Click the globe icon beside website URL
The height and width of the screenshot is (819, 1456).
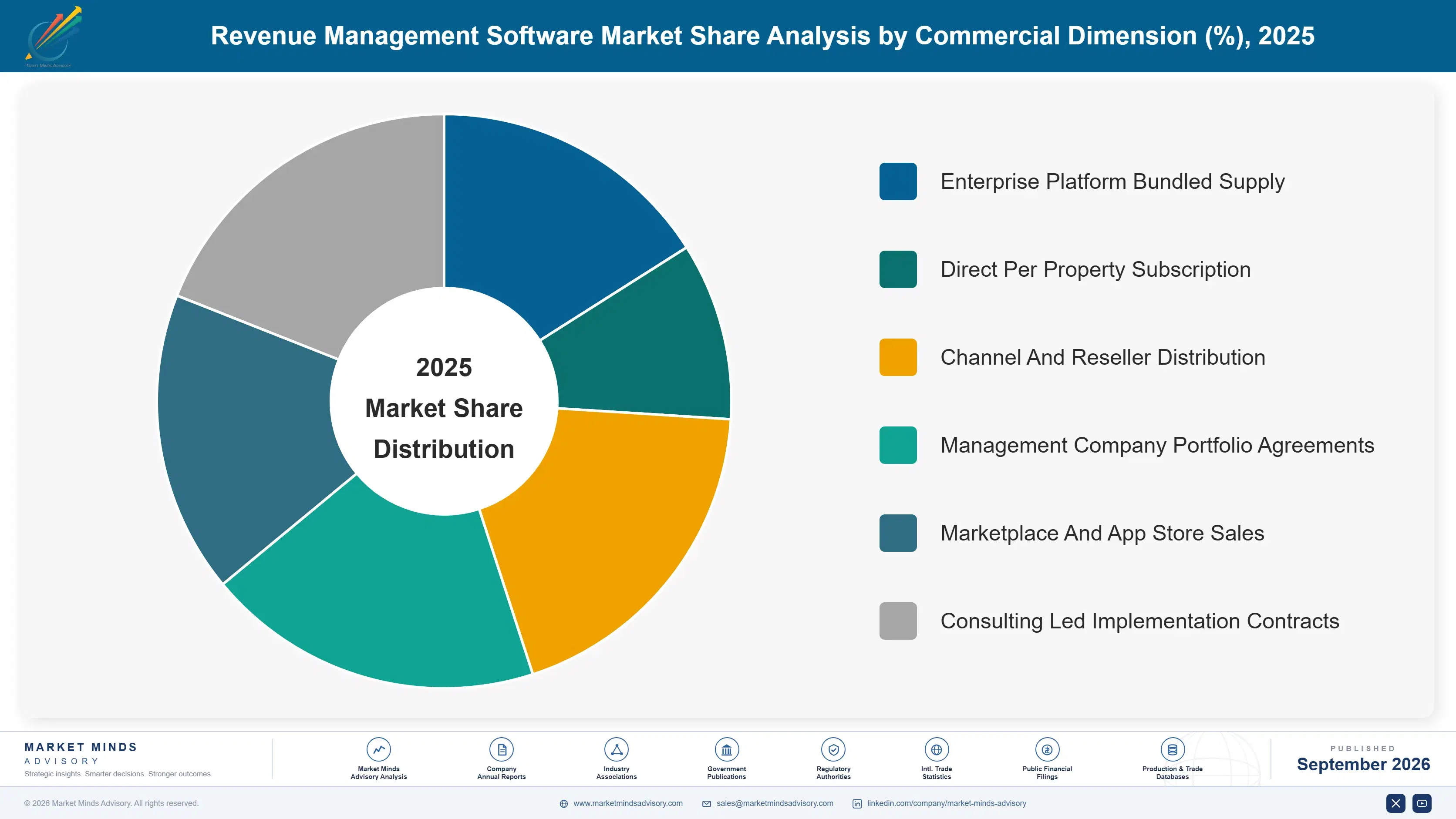563,804
